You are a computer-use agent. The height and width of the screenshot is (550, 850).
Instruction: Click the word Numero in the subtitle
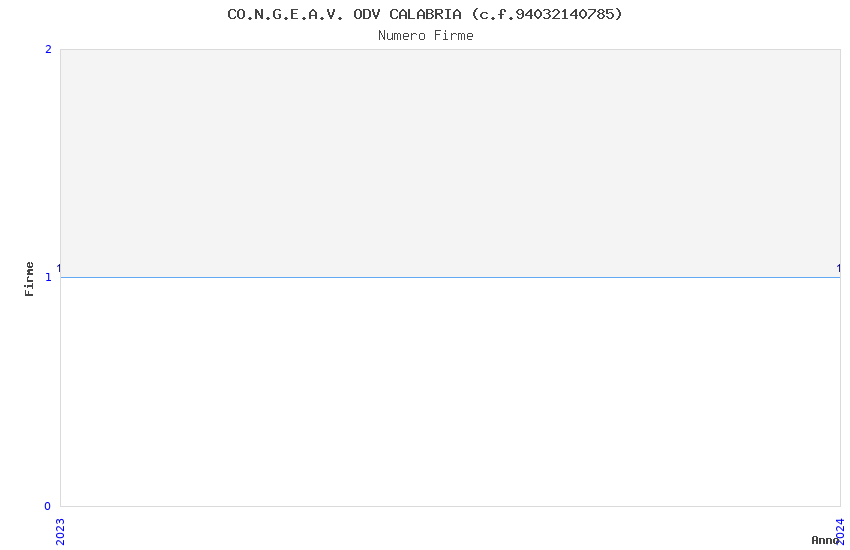402,36
